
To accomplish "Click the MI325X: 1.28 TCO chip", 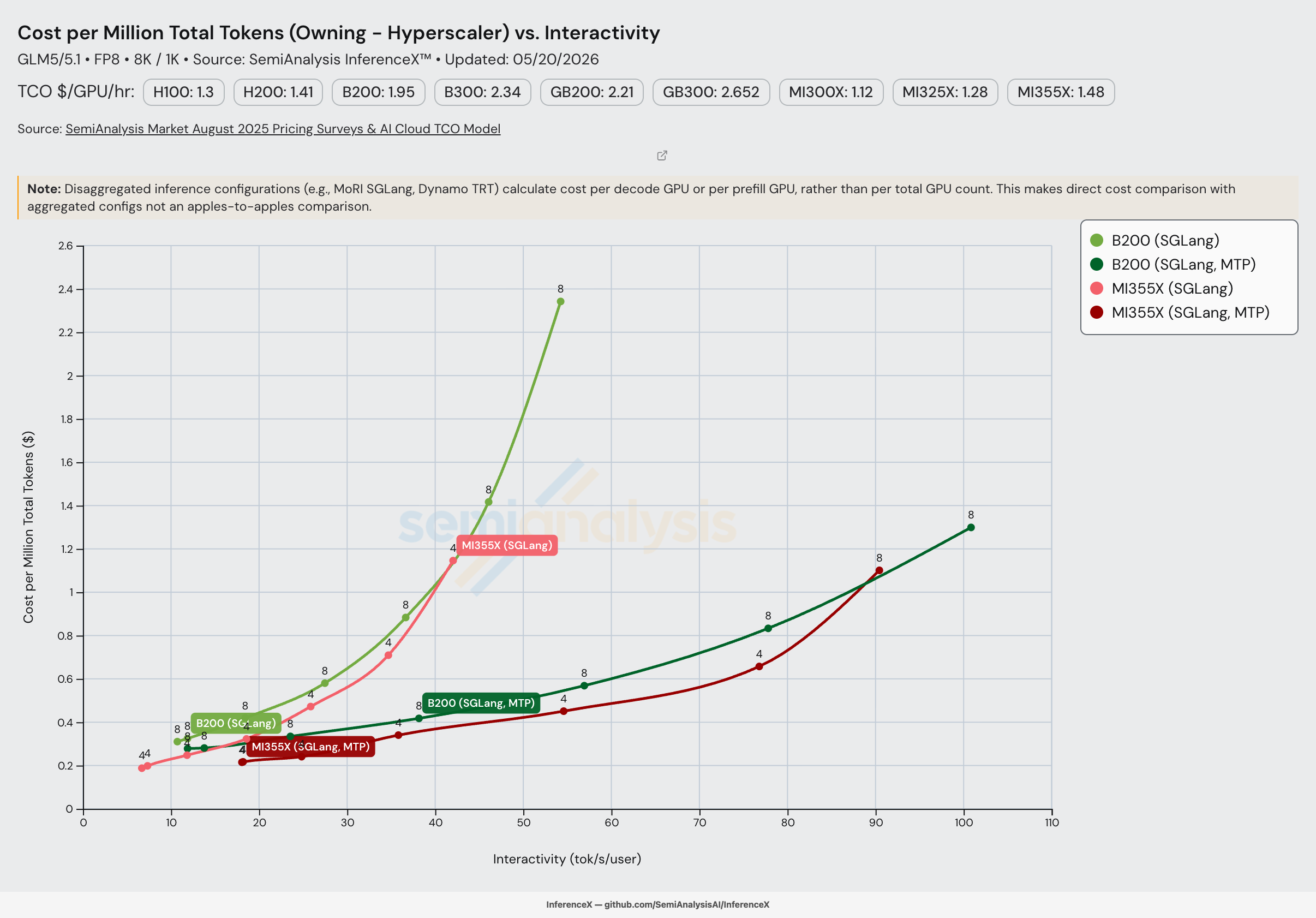I will tap(945, 92).
